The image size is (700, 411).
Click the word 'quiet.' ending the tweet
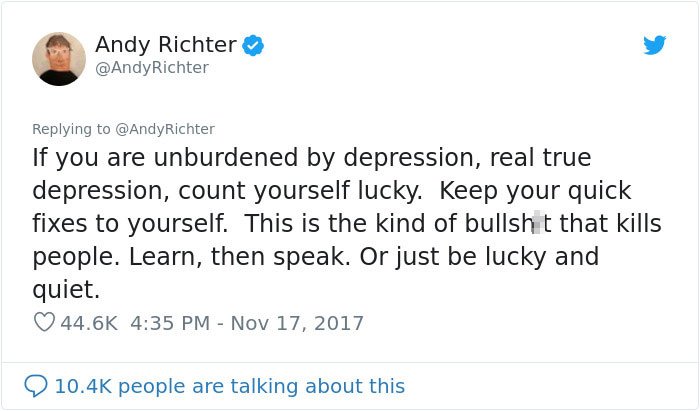click(66, 290)
